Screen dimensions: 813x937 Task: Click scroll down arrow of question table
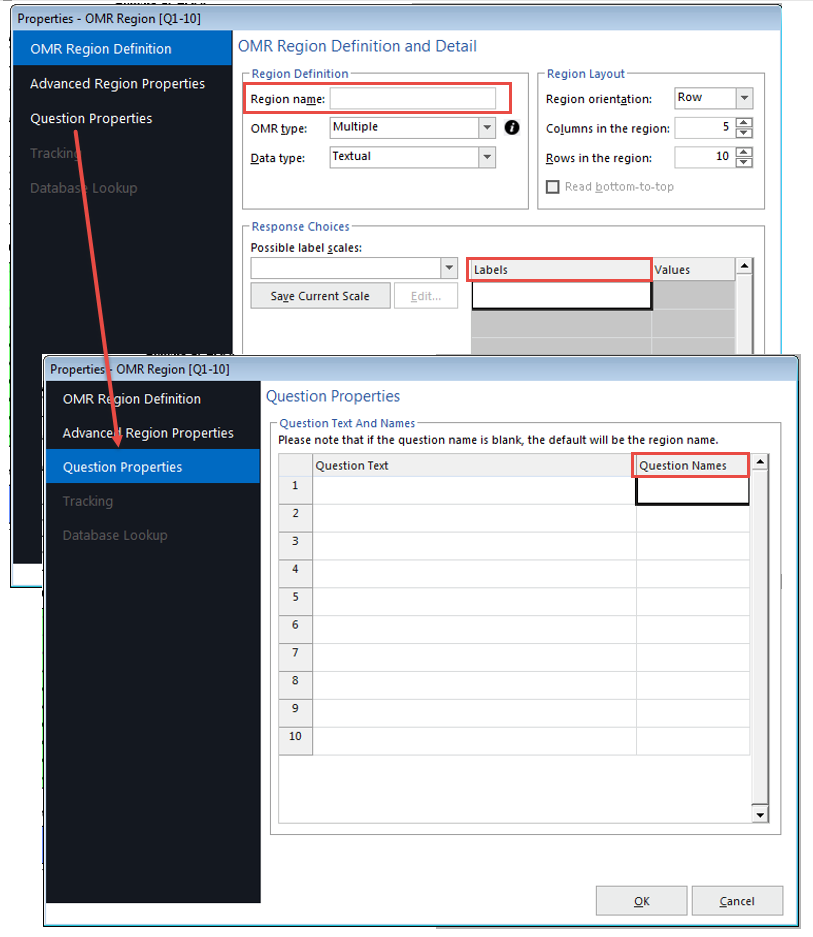[x=760, y=814]
